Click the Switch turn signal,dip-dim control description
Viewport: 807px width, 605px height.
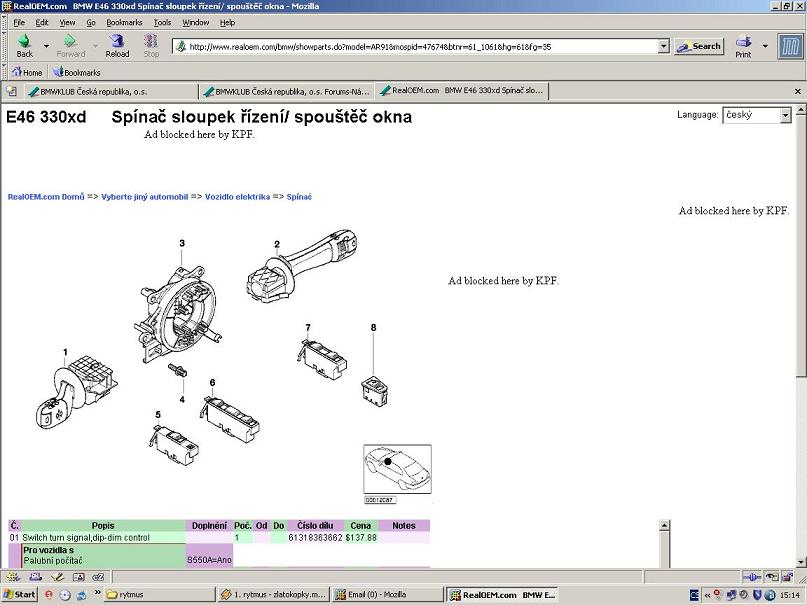click(x=86, y=538)
